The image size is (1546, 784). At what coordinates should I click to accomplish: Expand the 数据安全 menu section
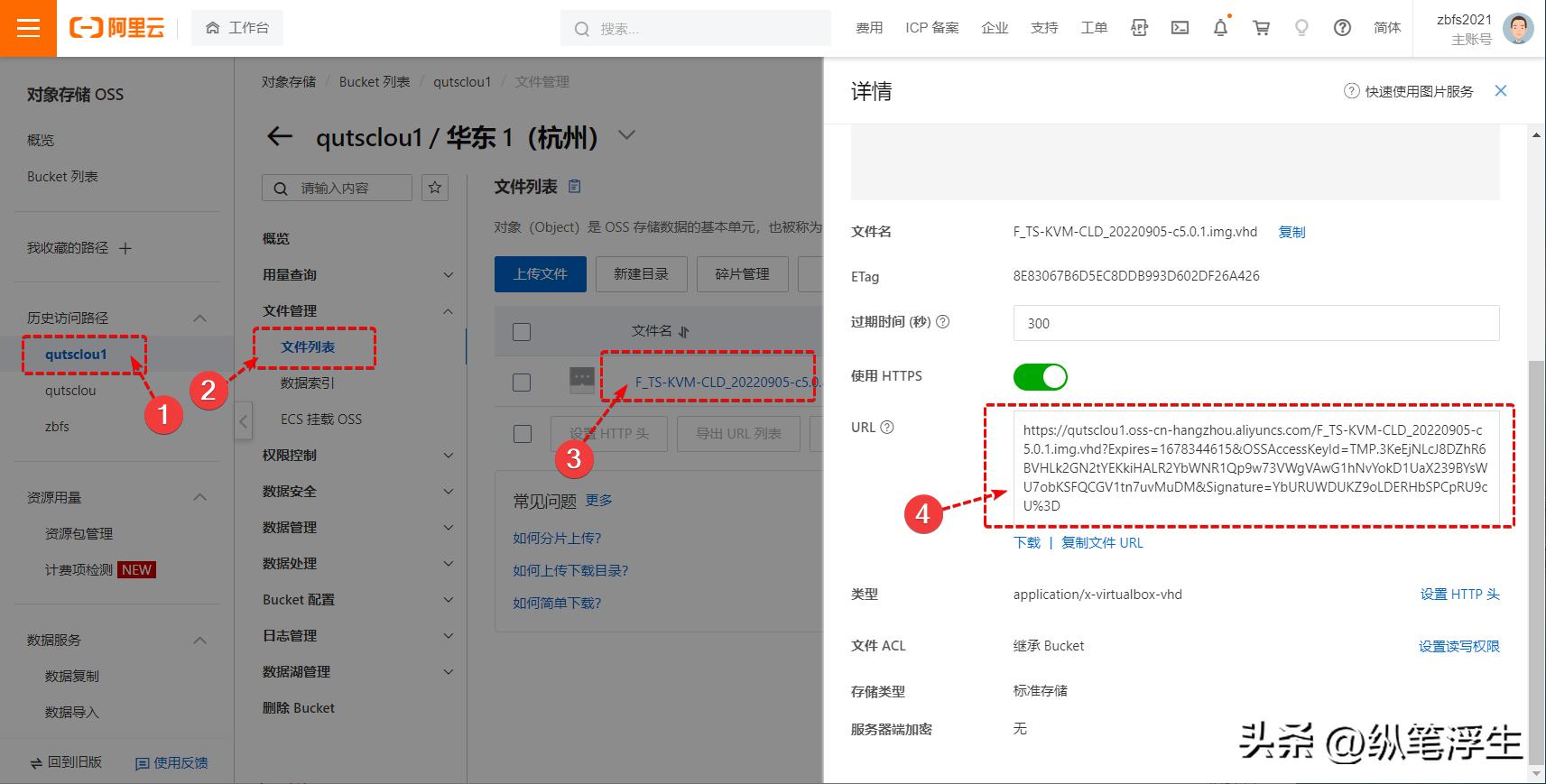[x=449, y=492]
